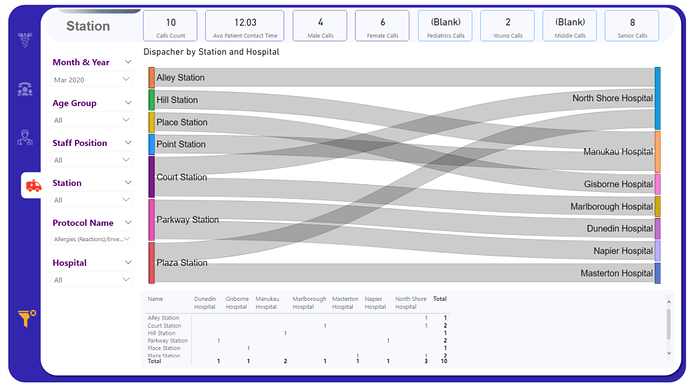Click the Dunedin Hospital purple node

coord(657,229)
